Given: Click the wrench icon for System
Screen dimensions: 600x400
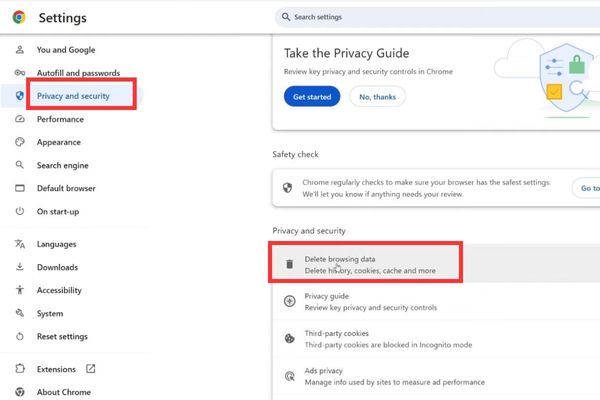Looking at the screenshot, I should pos(20,313).
